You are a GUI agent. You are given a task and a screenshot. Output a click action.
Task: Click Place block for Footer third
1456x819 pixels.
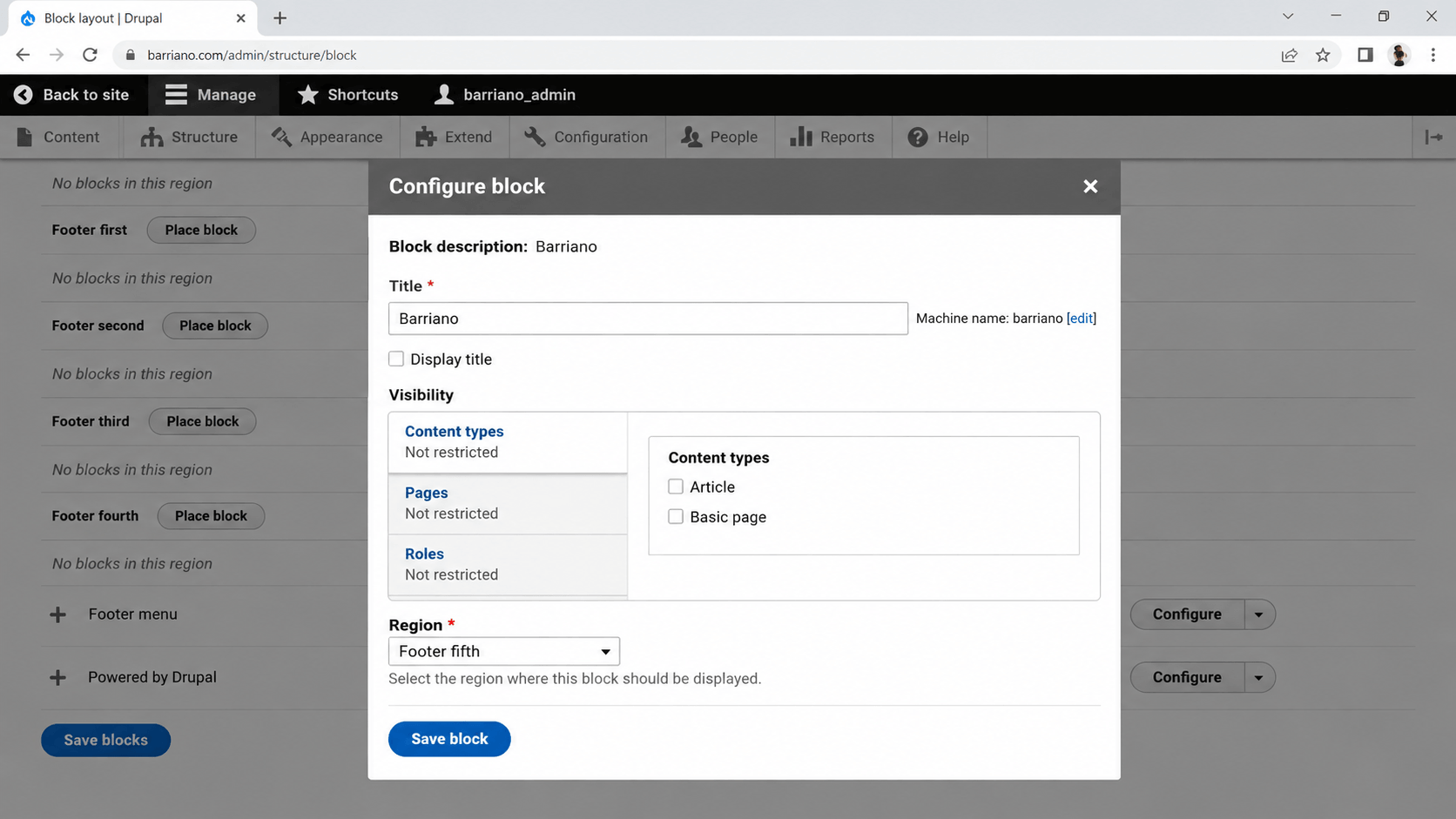202,421
